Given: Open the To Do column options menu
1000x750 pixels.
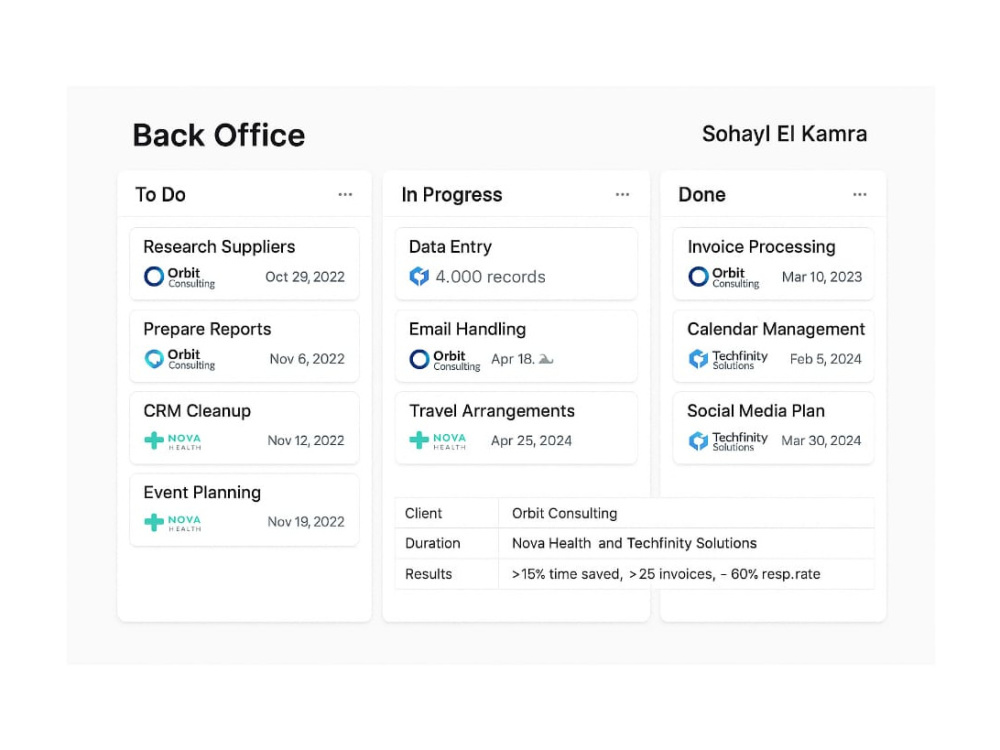Looking at the screenshot, I should tap(345, 195).
